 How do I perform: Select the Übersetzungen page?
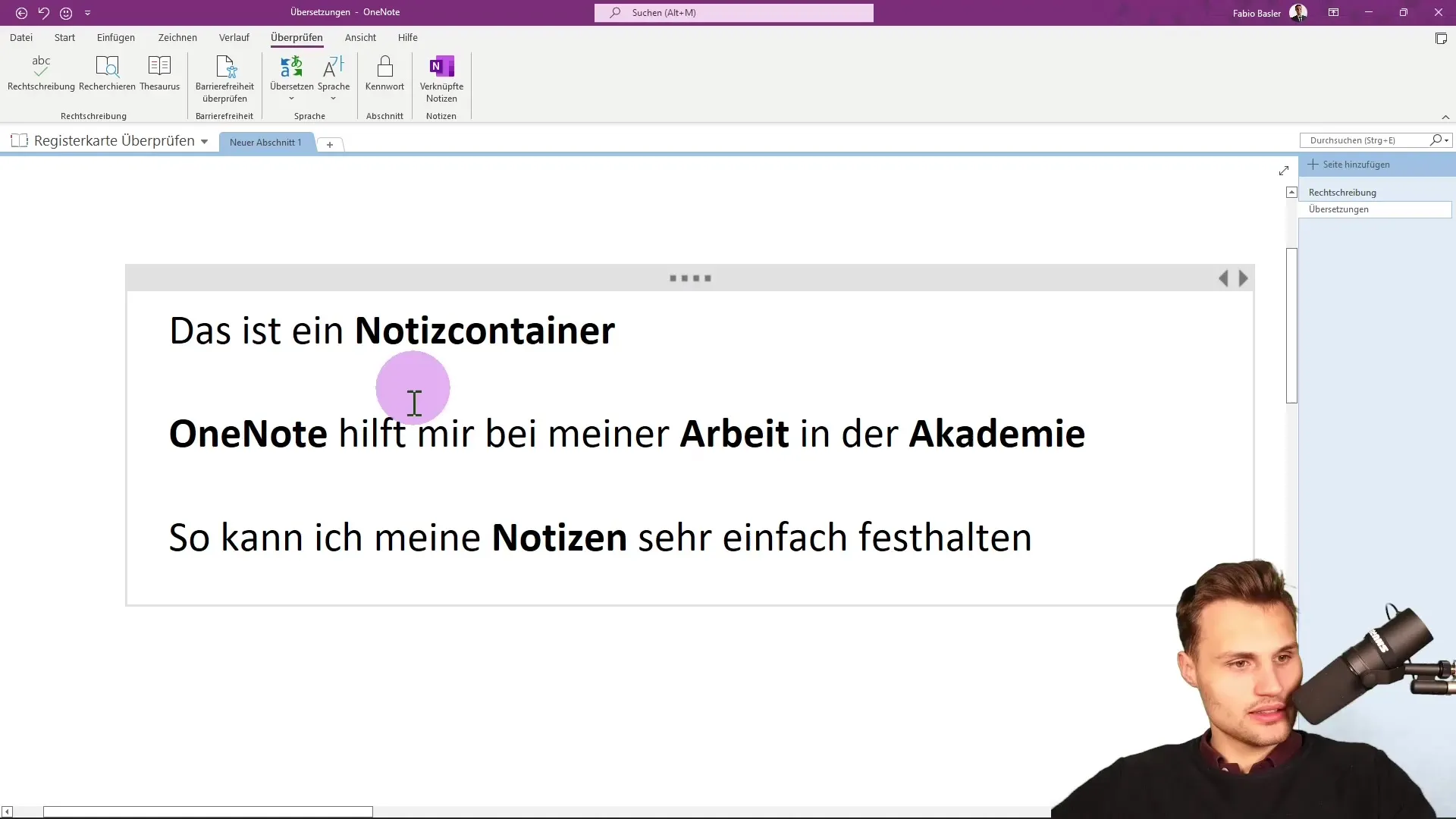tap(1375, 209)
